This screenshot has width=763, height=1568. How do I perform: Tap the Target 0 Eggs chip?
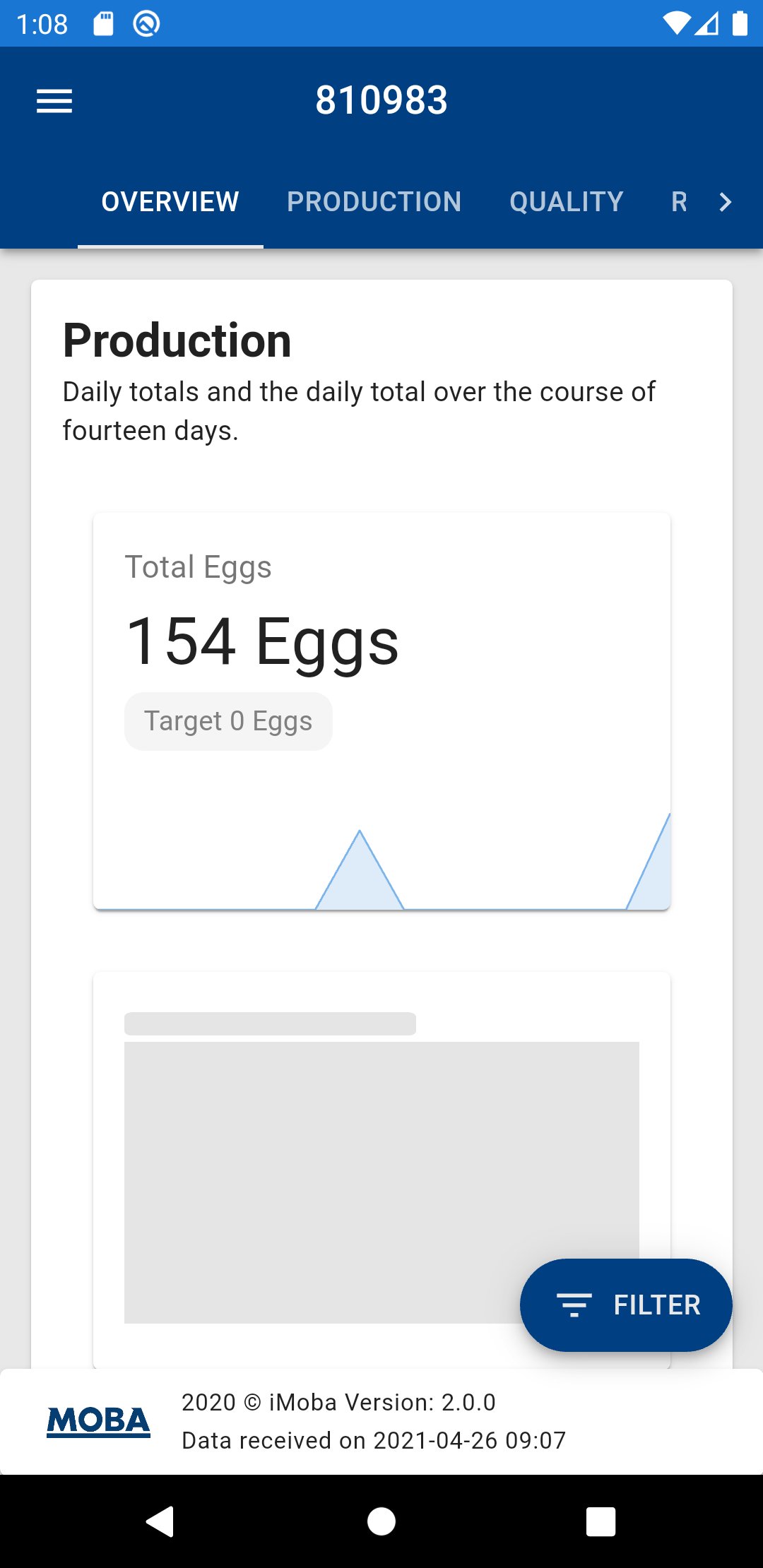pyautogui.click(x=228, y=721)
